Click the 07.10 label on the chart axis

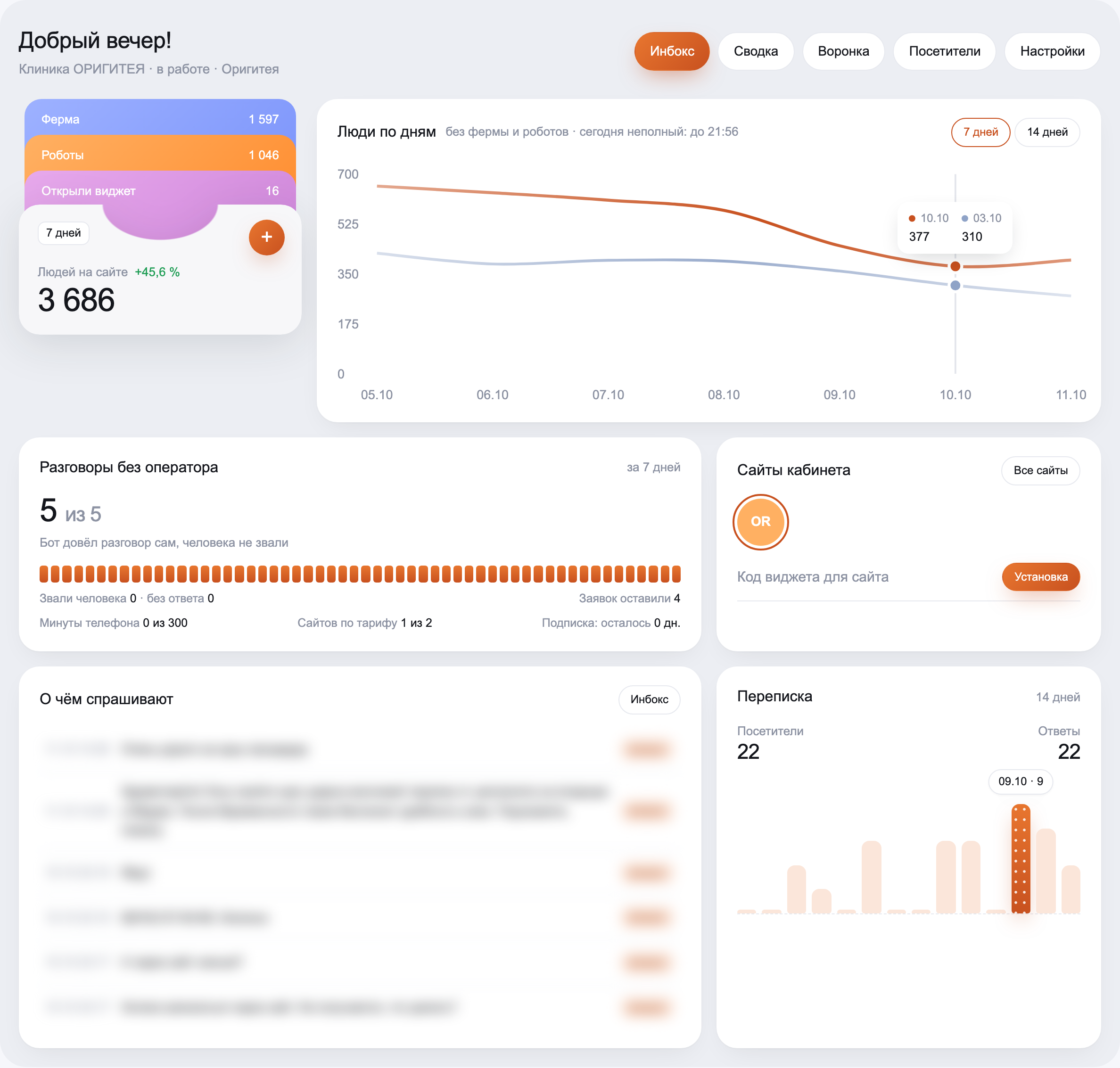point(608,394)
